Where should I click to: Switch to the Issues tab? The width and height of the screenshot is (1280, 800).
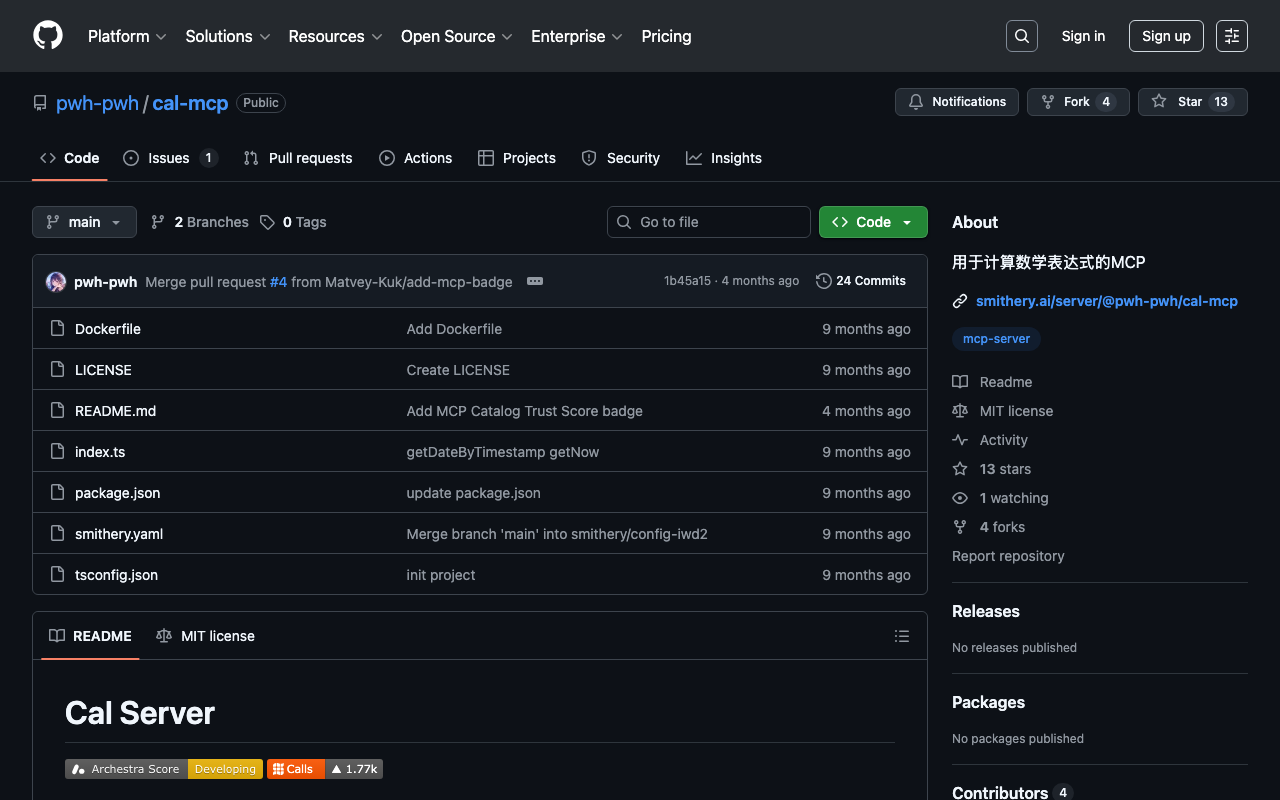pyautogui.click(x=169, y=158)
